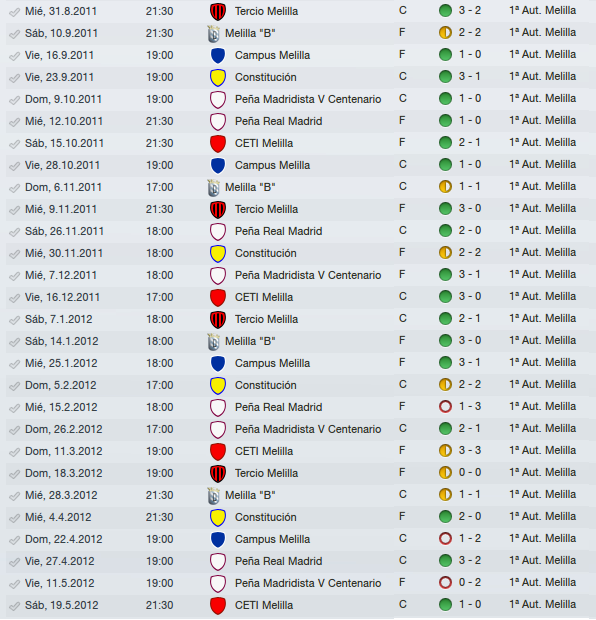596x620 pixels.
Task: Click red CETI Melilla shield on 15.10.2011
Action: [218, 144]
